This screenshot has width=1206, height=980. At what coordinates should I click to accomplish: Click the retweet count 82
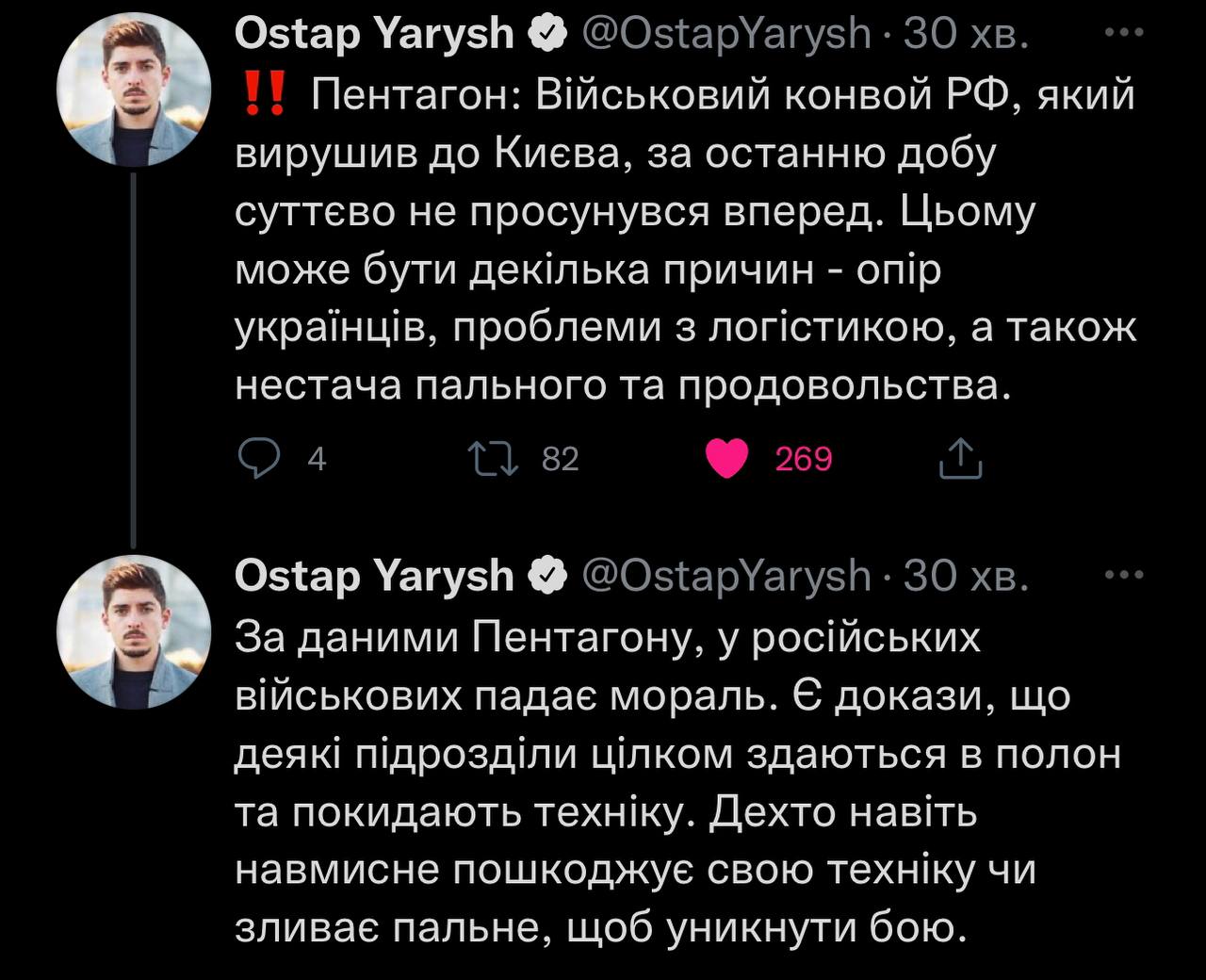point(561,459)
